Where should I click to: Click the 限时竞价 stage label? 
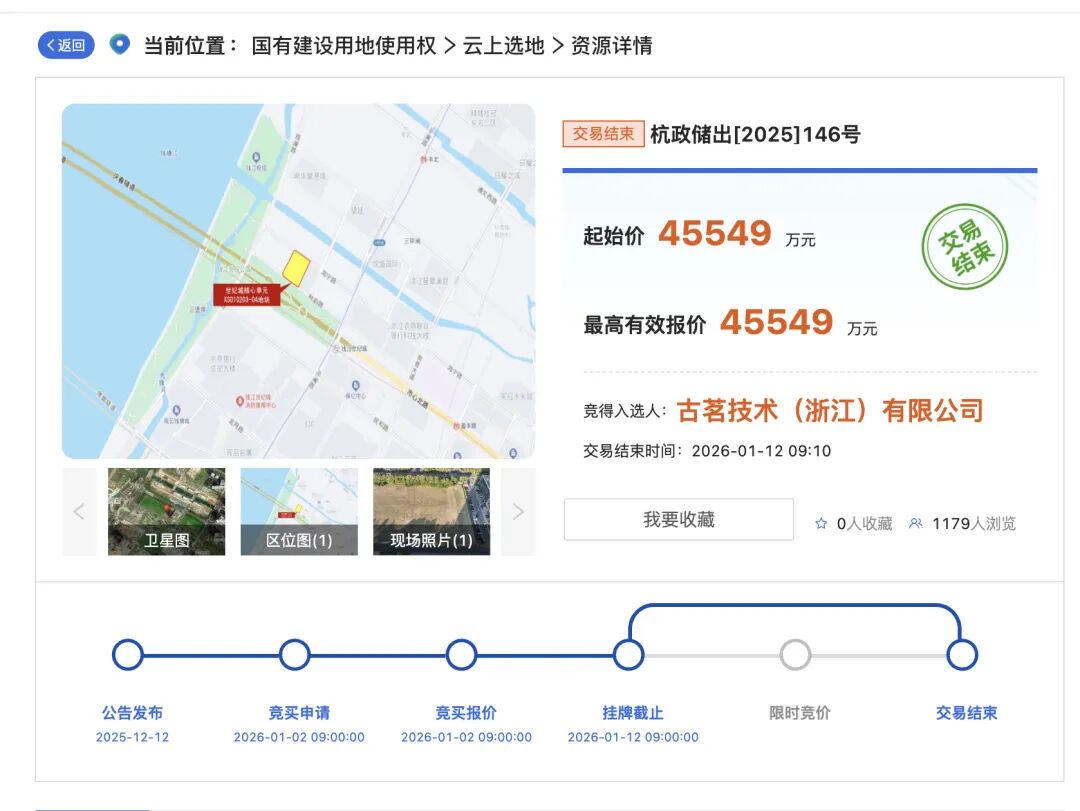click(x=800, y=712)
